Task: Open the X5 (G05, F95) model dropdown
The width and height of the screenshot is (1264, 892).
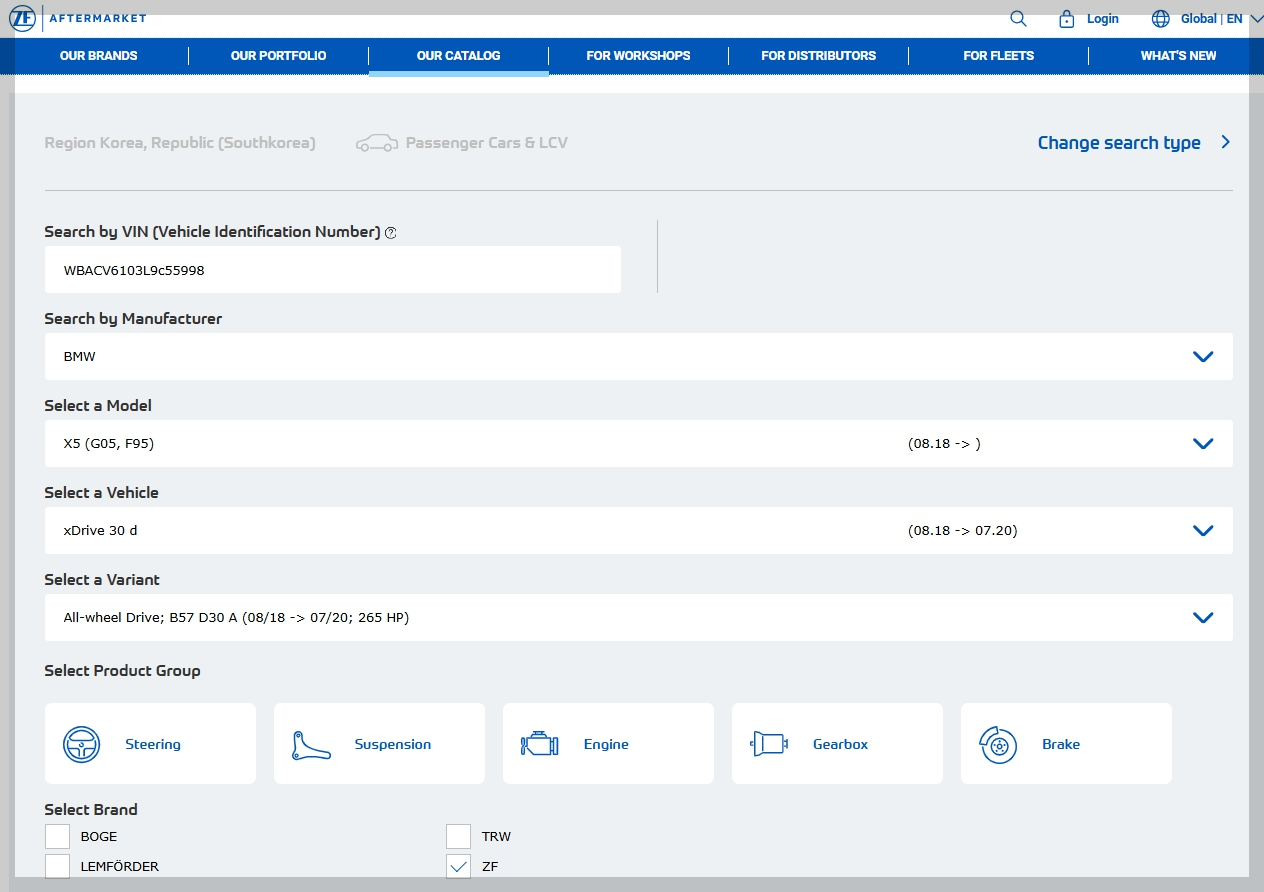Action: click(638, 443)
